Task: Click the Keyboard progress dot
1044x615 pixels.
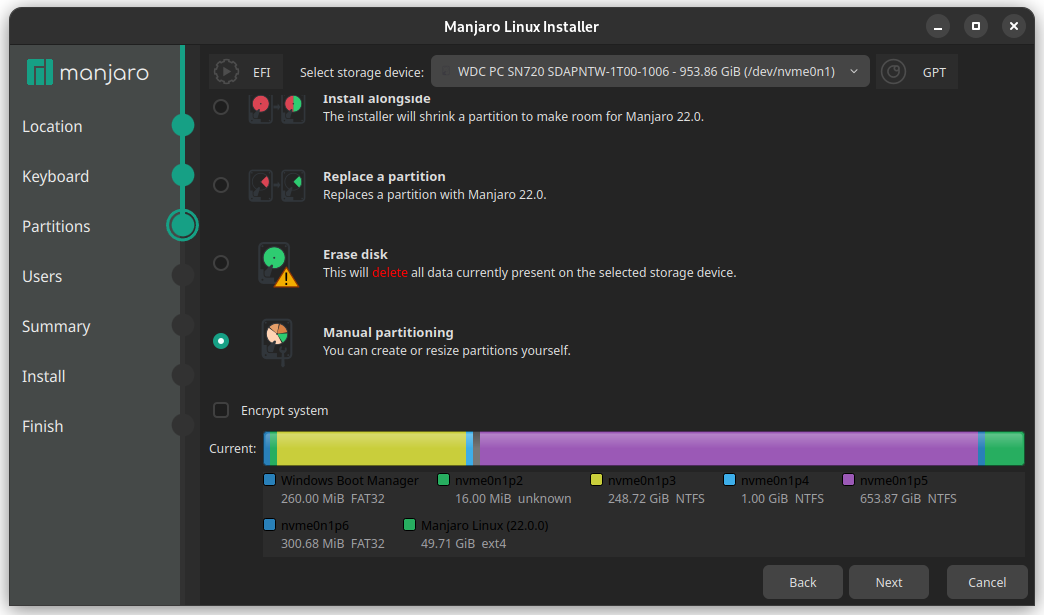Action: pos(182,175)
